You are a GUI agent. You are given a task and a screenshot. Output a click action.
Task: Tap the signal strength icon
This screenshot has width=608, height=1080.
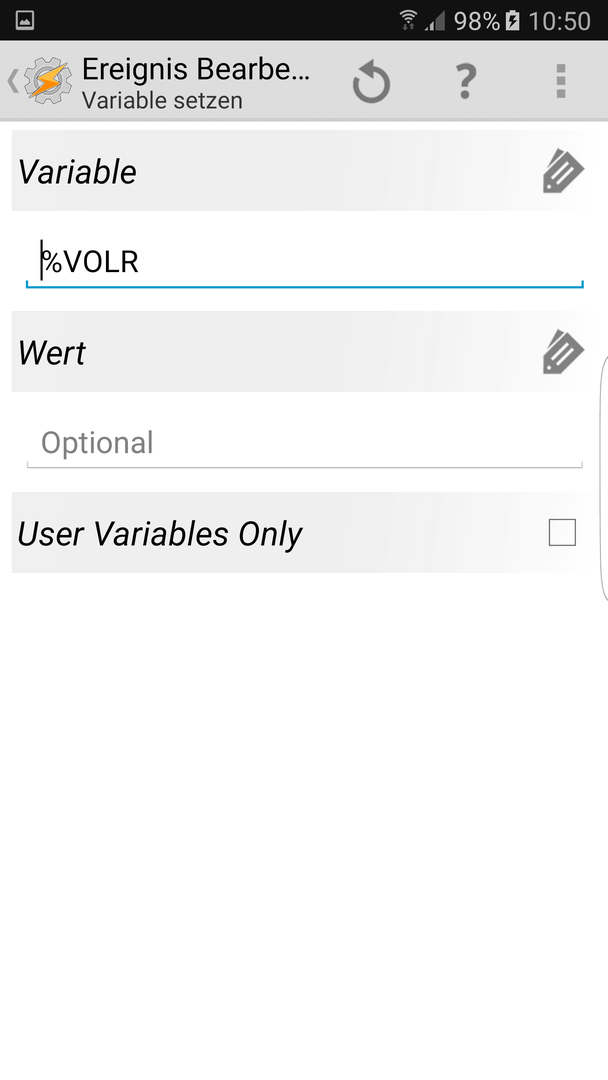[x=434, y=21]
